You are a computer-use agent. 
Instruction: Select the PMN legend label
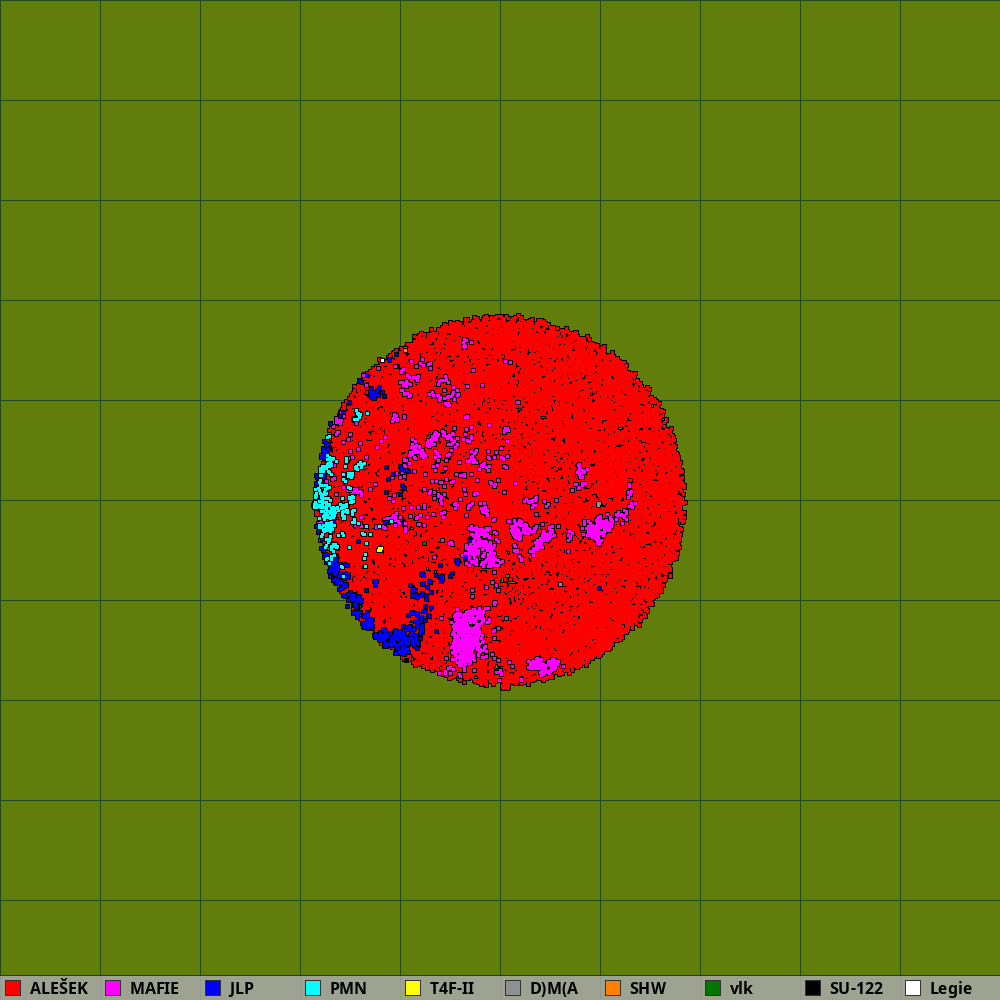tap(348, 988)
